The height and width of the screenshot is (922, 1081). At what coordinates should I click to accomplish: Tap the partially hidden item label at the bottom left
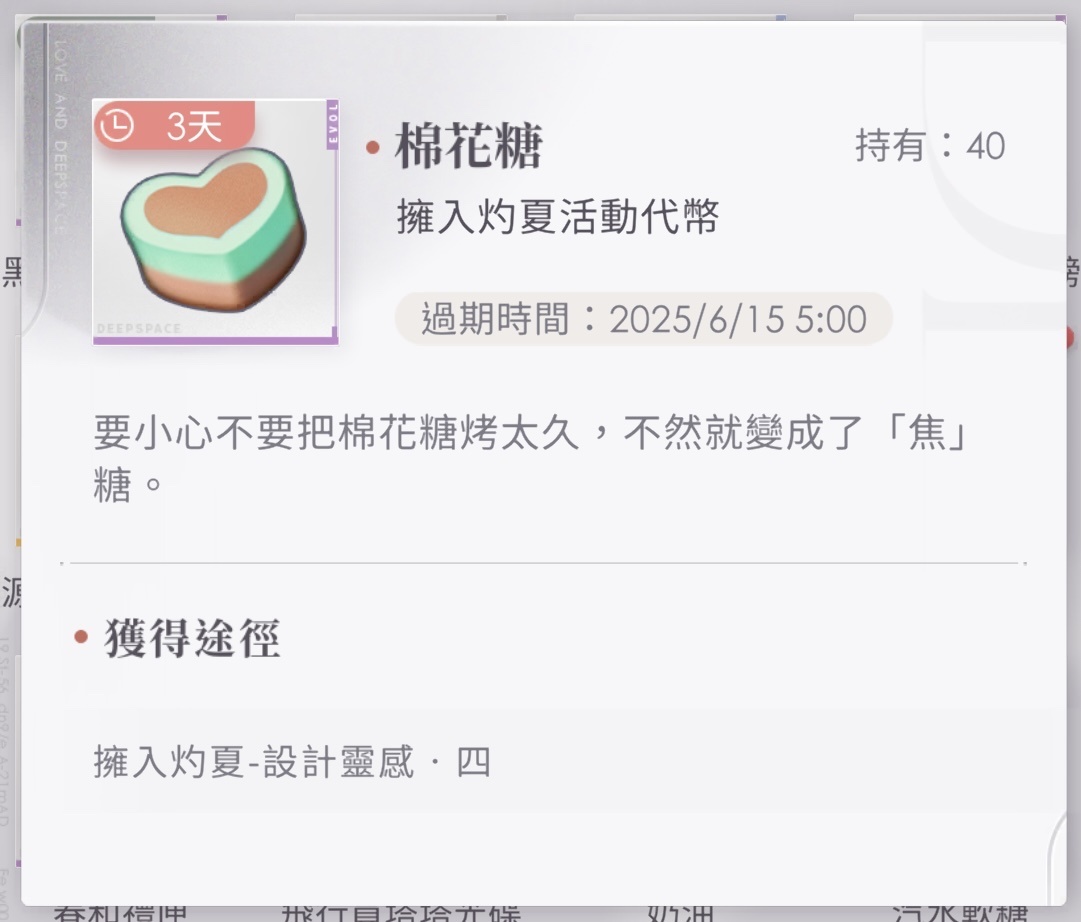point(121,913)
